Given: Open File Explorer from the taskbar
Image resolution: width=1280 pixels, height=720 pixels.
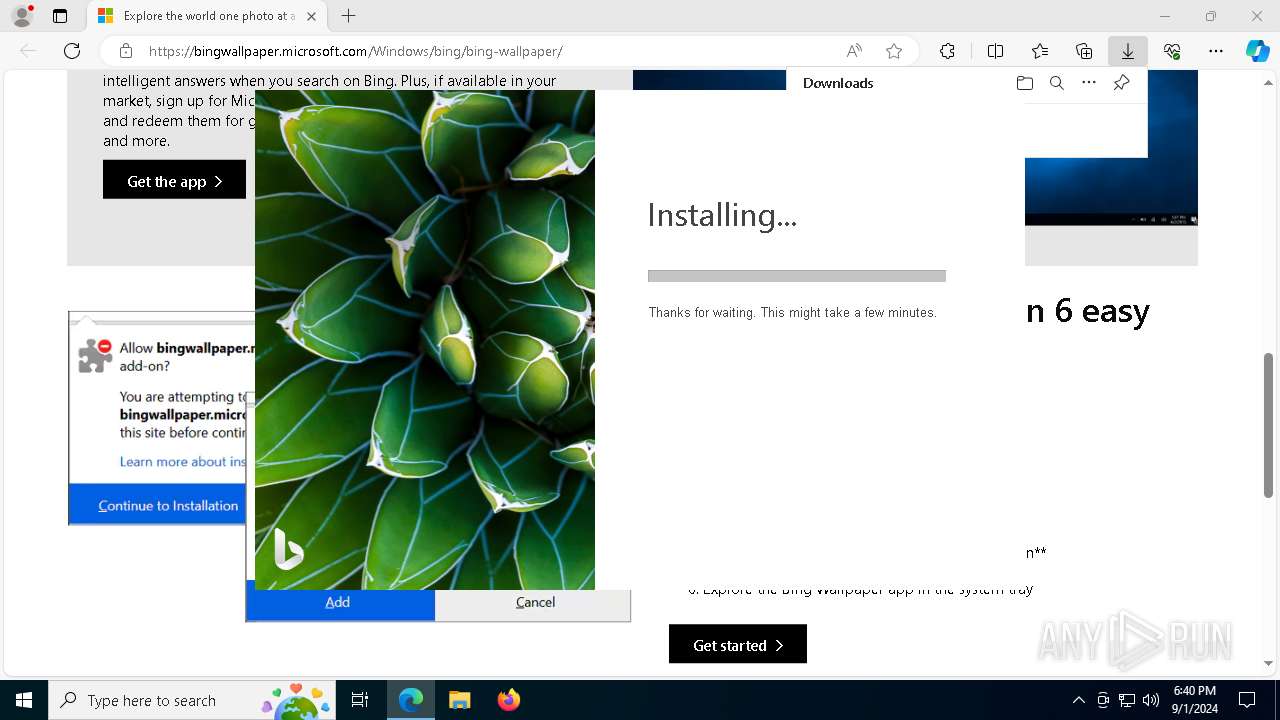Looking at the screenshot, I should (459, 700).
